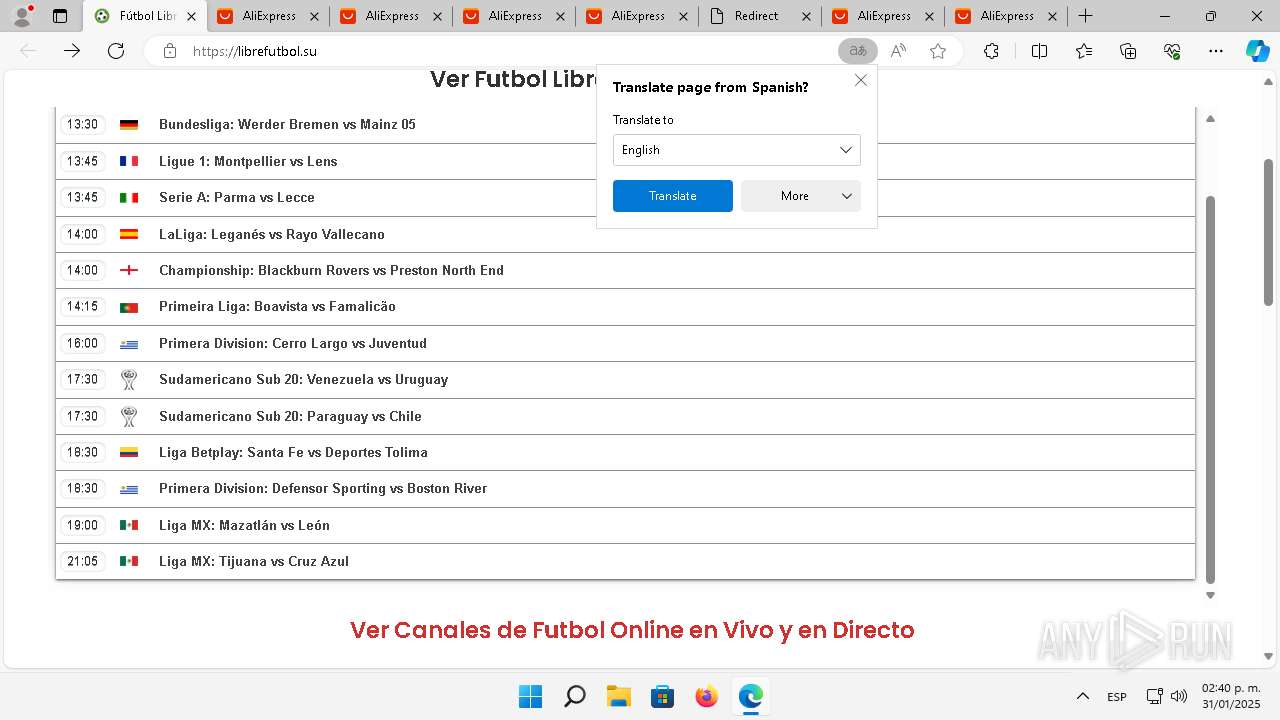1280x720 pixels.
Task: Open Microsoft Edge taskbar icon
Action: tap(750, 696)
